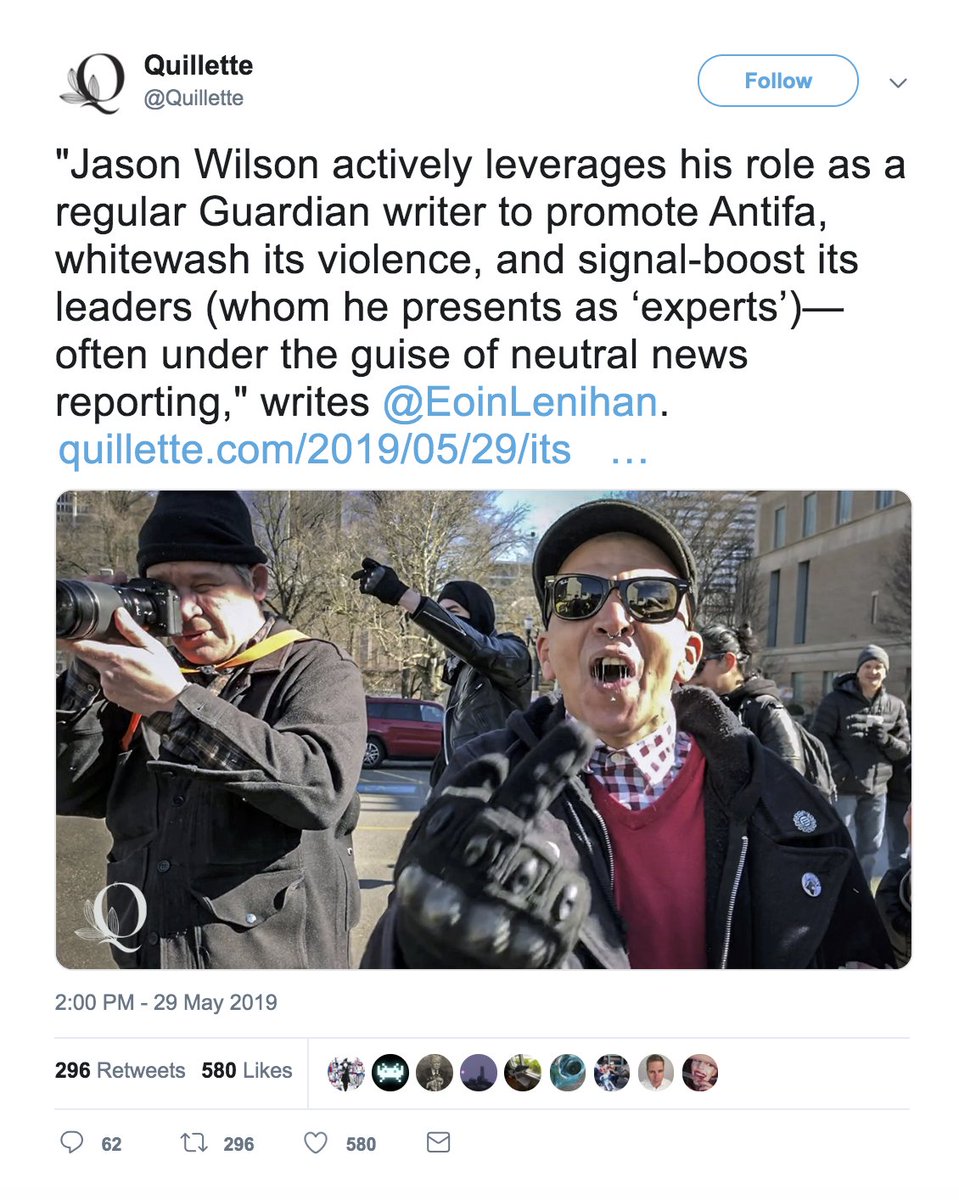
Task: Open the space invader liker avatar
Action: coord(390,1072)
